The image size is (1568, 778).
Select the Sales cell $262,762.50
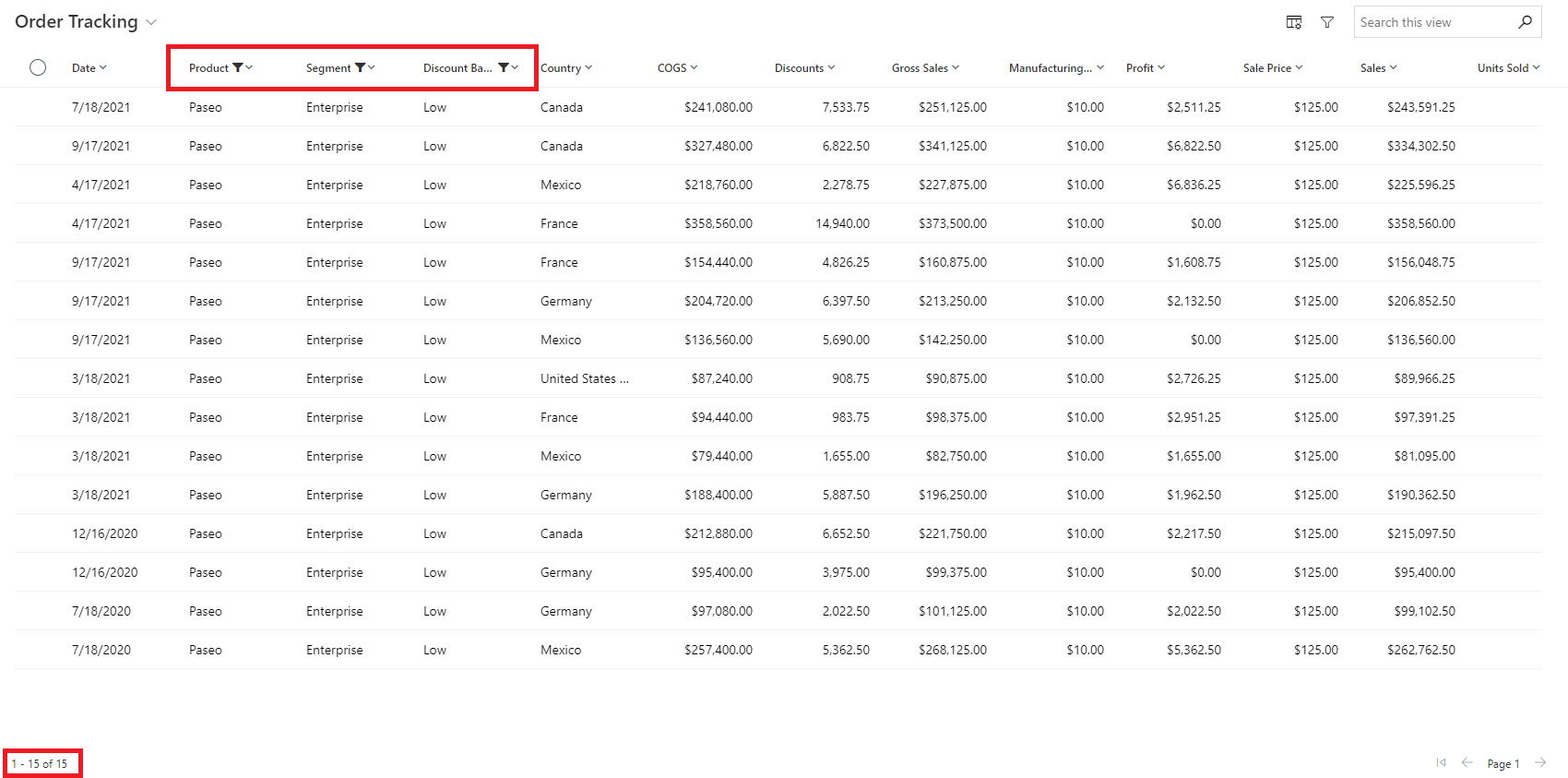pos(1421,650)
